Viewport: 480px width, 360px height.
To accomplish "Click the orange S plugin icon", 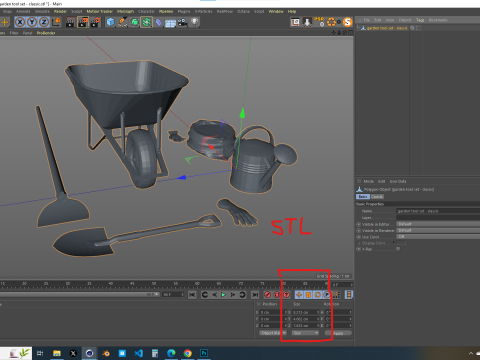I will (347, 22).
